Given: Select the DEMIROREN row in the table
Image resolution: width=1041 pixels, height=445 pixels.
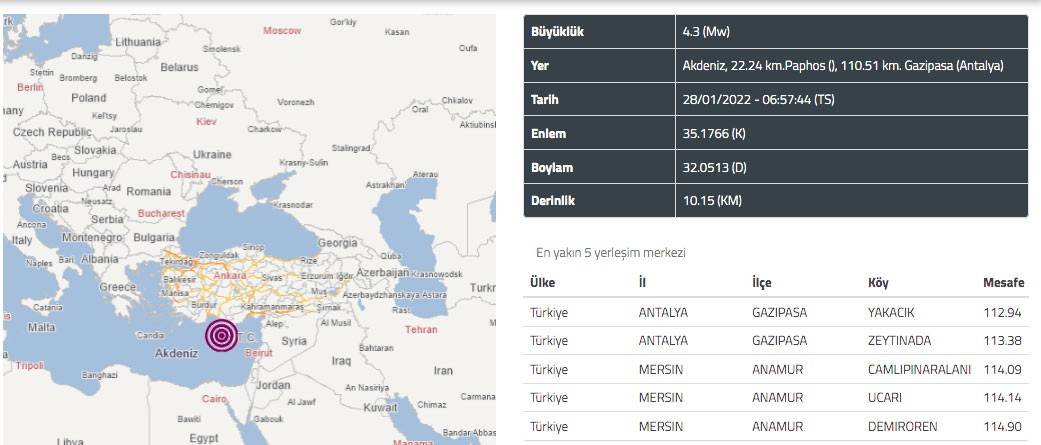Looking at the screenshot, I should tap(775, 426).
